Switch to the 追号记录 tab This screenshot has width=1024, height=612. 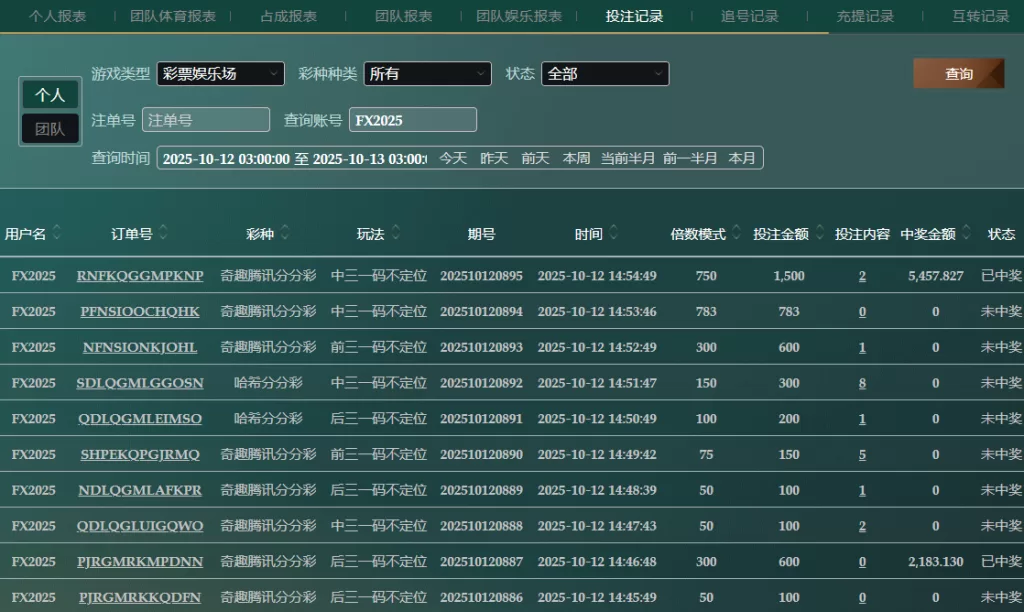[749, 16]
